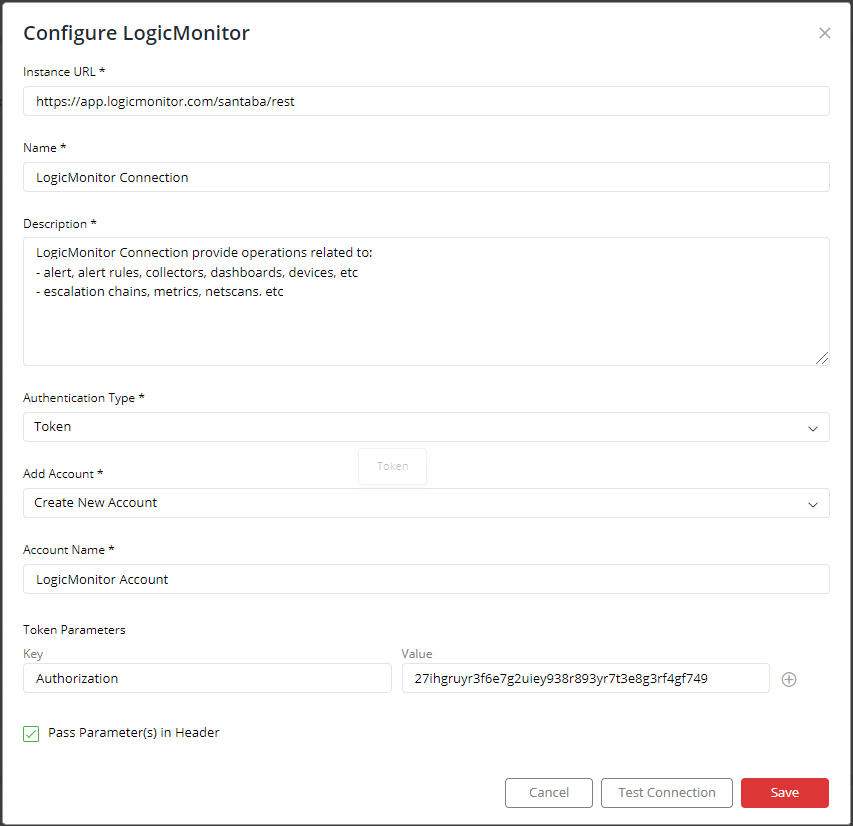Click the Description label
The width and height of the screenshot is (853, 826).
click(60, 224)
